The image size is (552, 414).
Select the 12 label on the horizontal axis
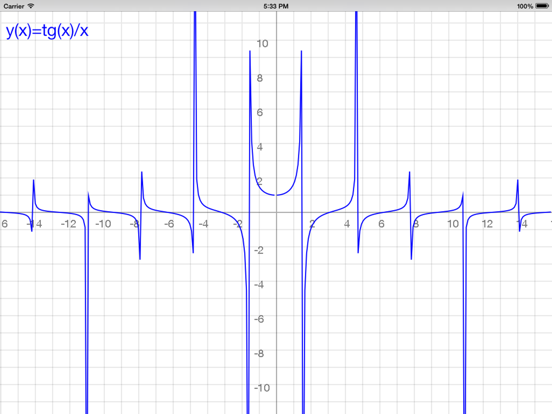coord(487,224)
